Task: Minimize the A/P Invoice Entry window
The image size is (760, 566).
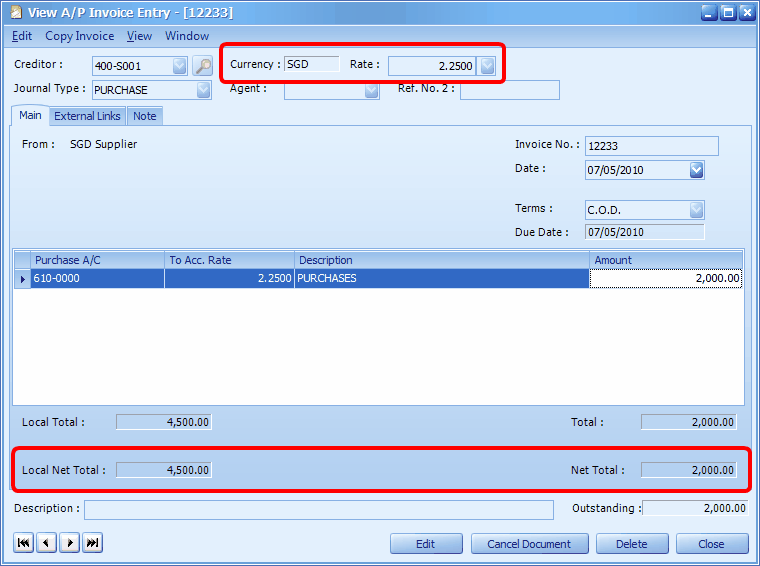Action: pyautogui.click(x=709, y=13)
